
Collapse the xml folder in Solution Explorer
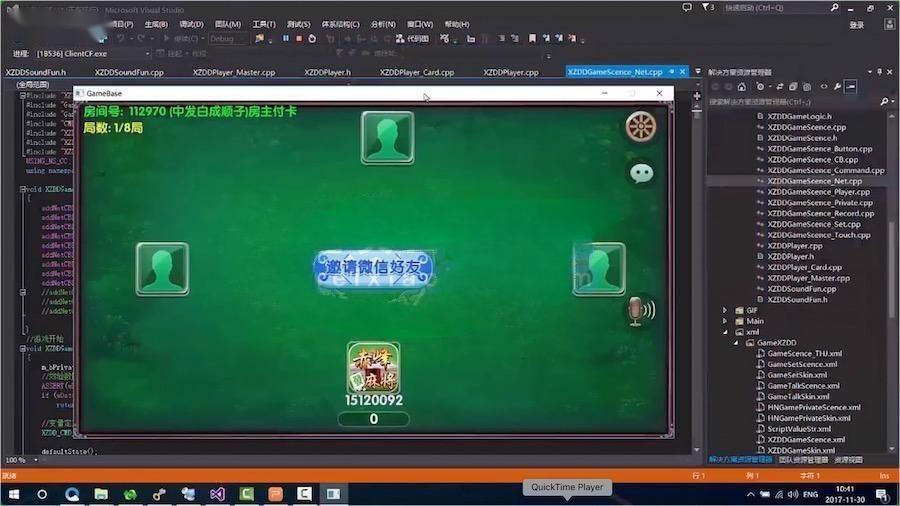coord(725,332)
